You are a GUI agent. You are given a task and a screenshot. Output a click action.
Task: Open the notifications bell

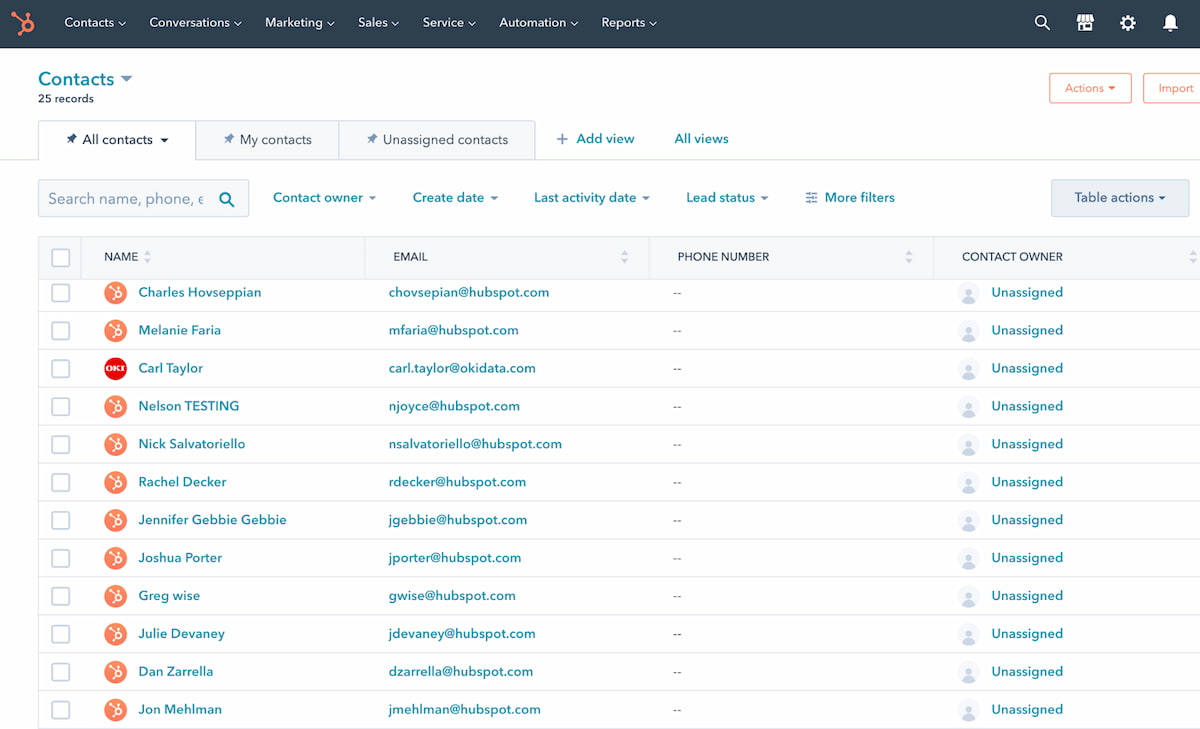point(1170,23)
